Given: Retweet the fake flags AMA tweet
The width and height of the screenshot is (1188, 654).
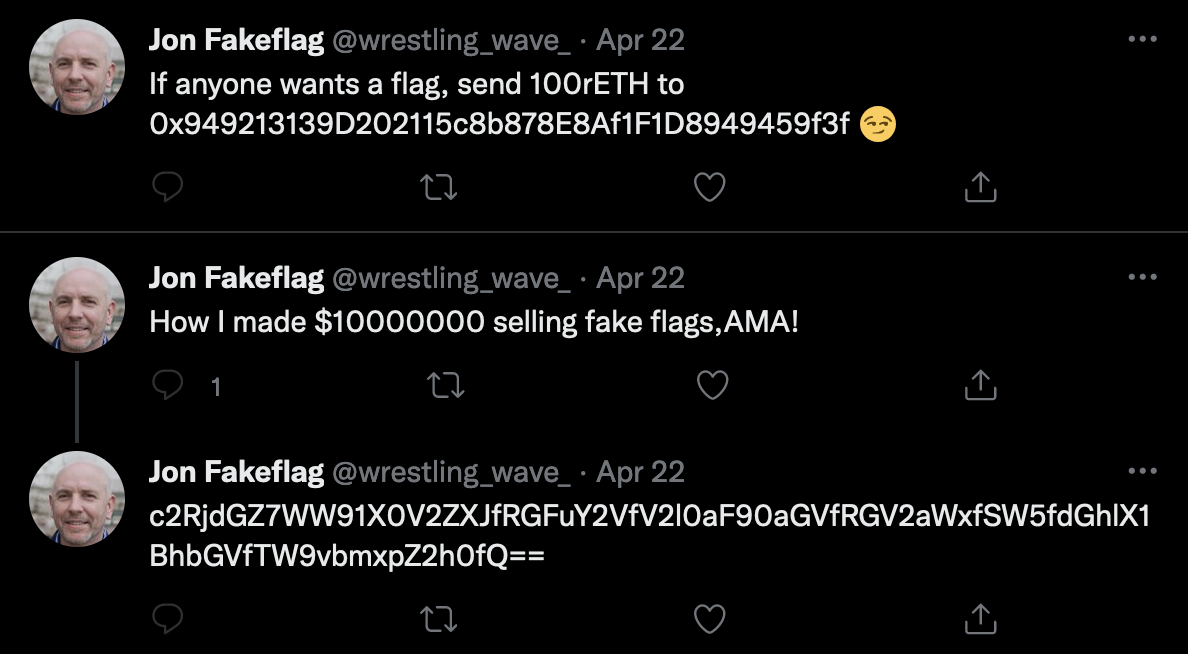Looking at the screenshot, I should pos(446,385).
